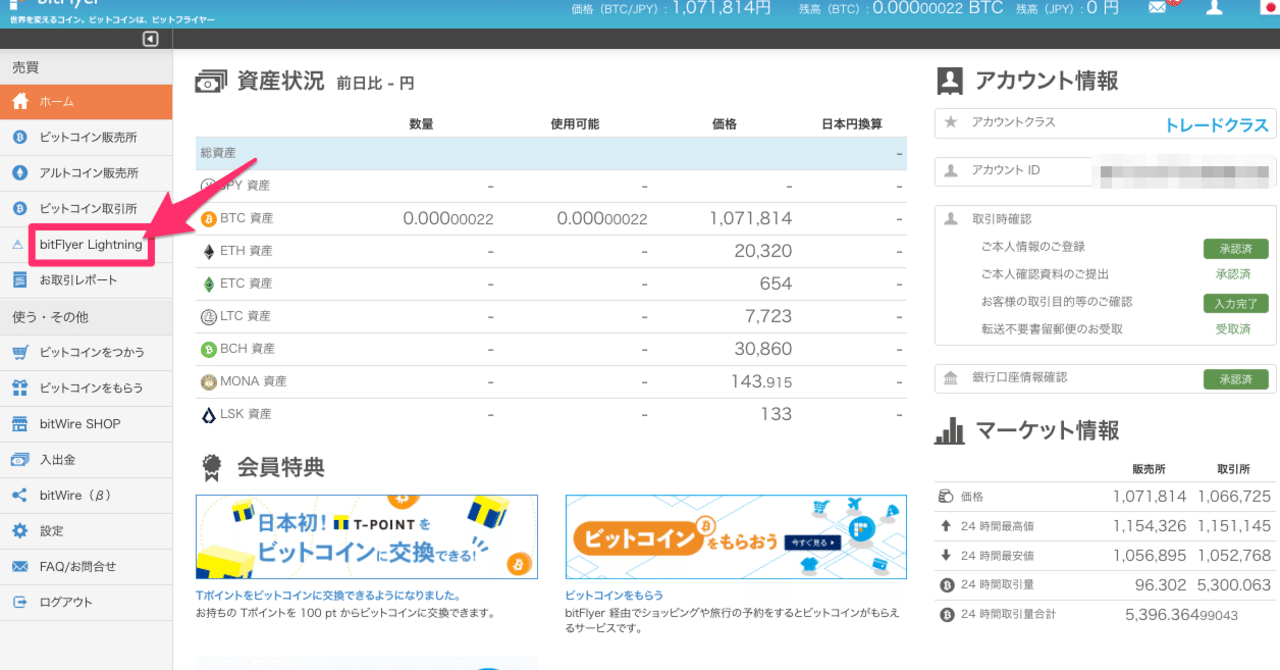Click LSK price value 133

pyautogui.click(x=776, y=414)
